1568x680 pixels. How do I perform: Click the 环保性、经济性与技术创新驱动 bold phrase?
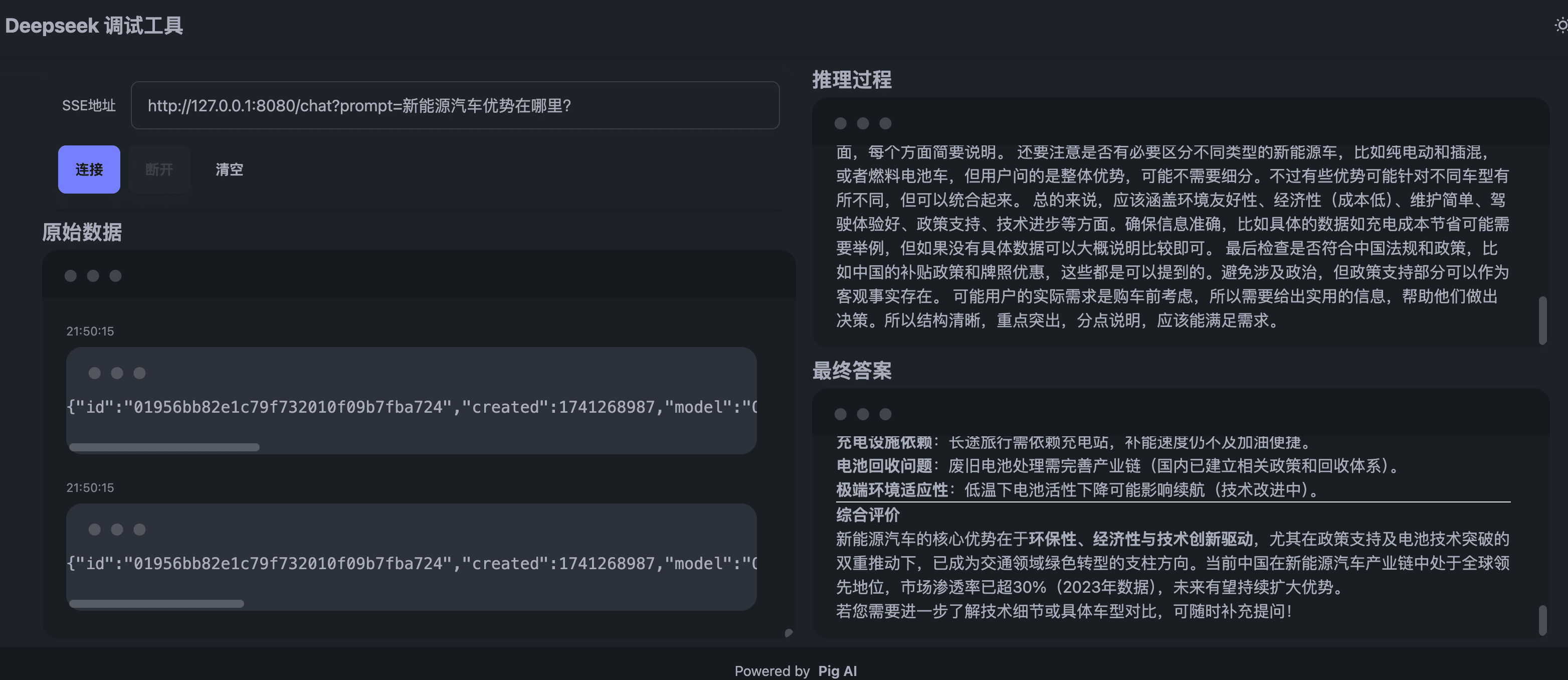1141,539
